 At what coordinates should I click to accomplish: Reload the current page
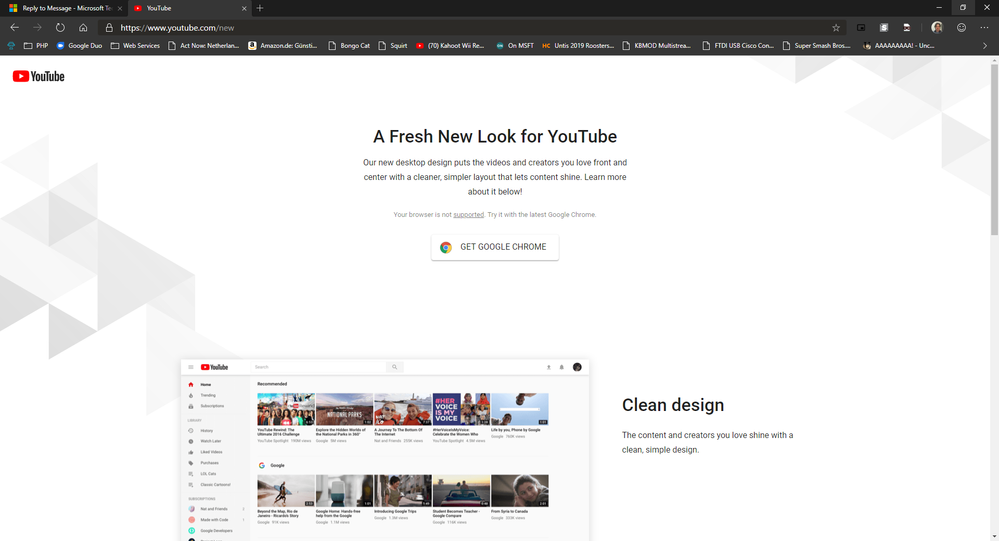[x=60, y=27]
